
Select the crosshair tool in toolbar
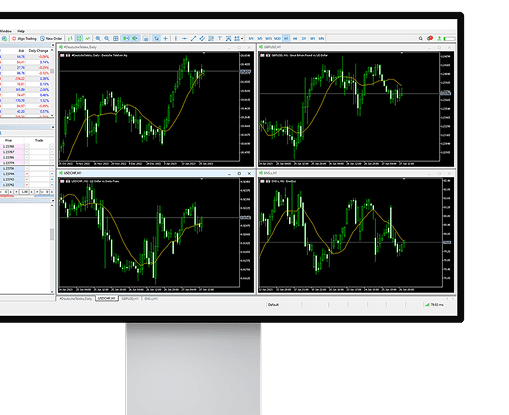coord(166,38)
